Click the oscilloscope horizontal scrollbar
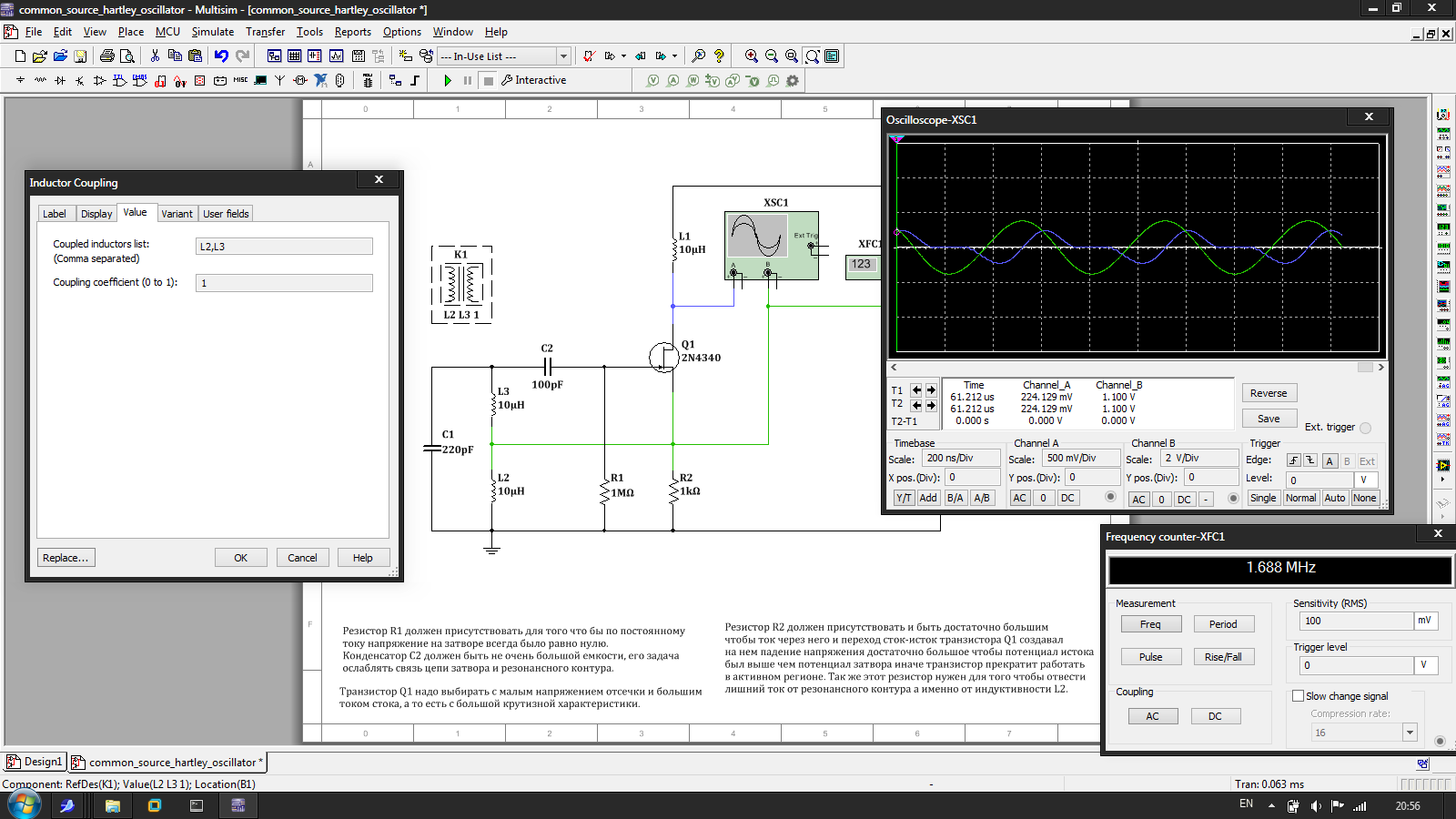The height and width of the screenshot is (819, 1456). tap(1136, 368)
